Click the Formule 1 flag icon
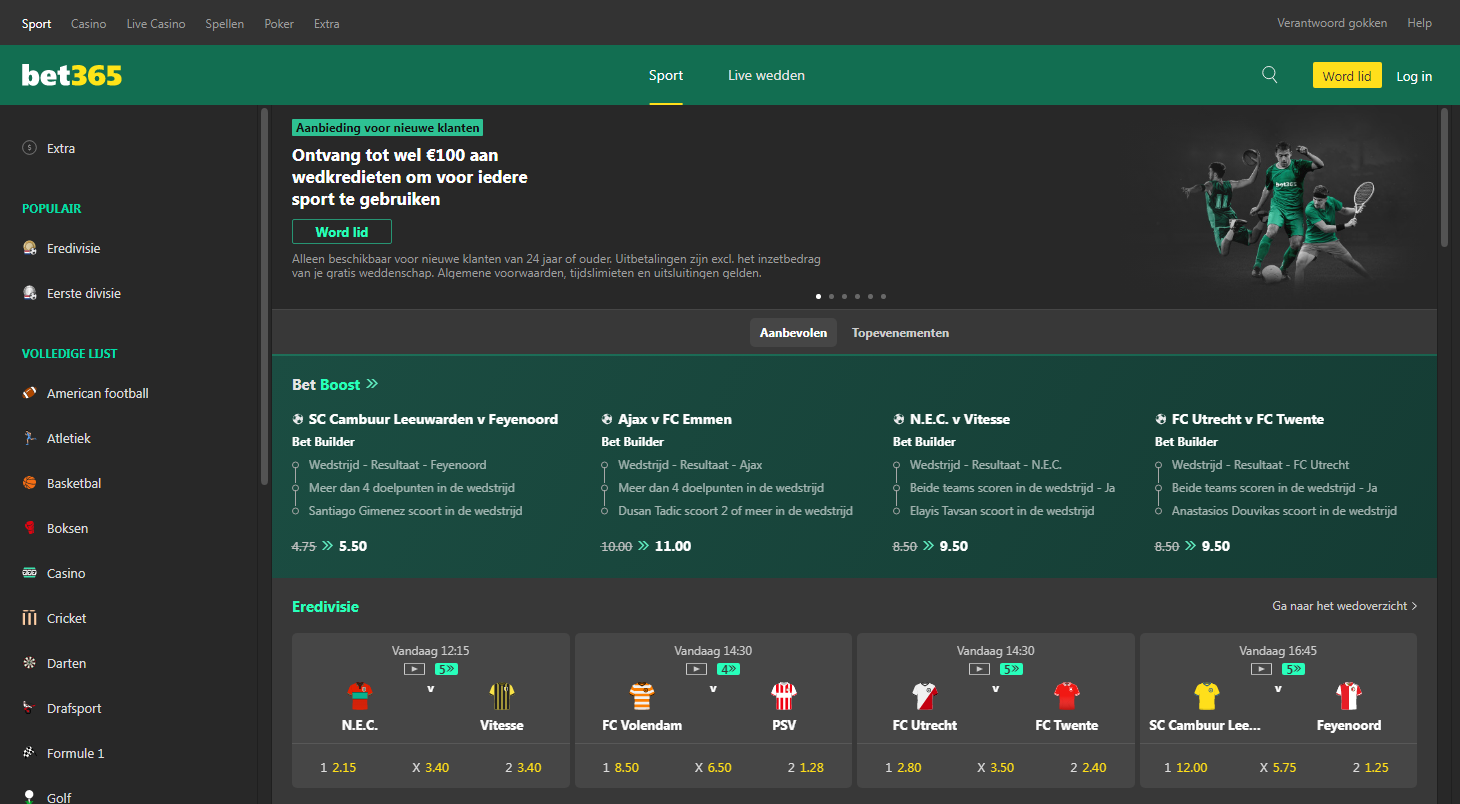The height and width of the screenshot is (804, 1460). click(29, 753)
